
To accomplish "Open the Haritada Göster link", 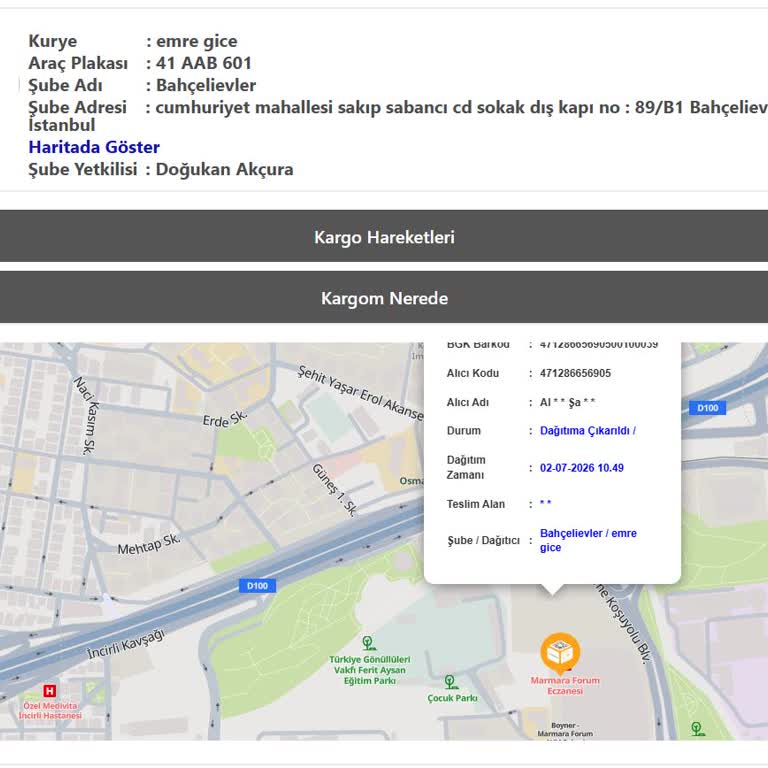I will coord(94,147).
